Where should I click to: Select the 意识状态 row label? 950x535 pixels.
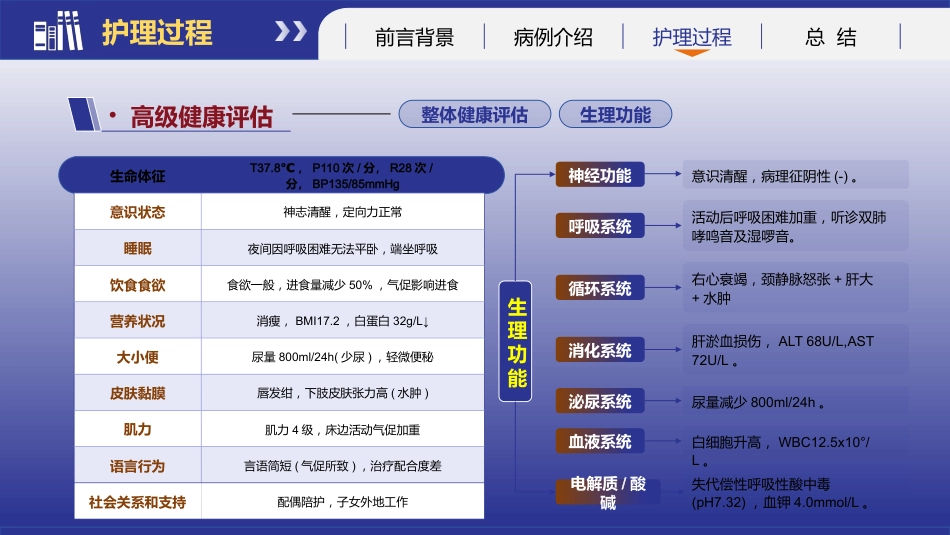pyautogui.click(x=138, y=212)
